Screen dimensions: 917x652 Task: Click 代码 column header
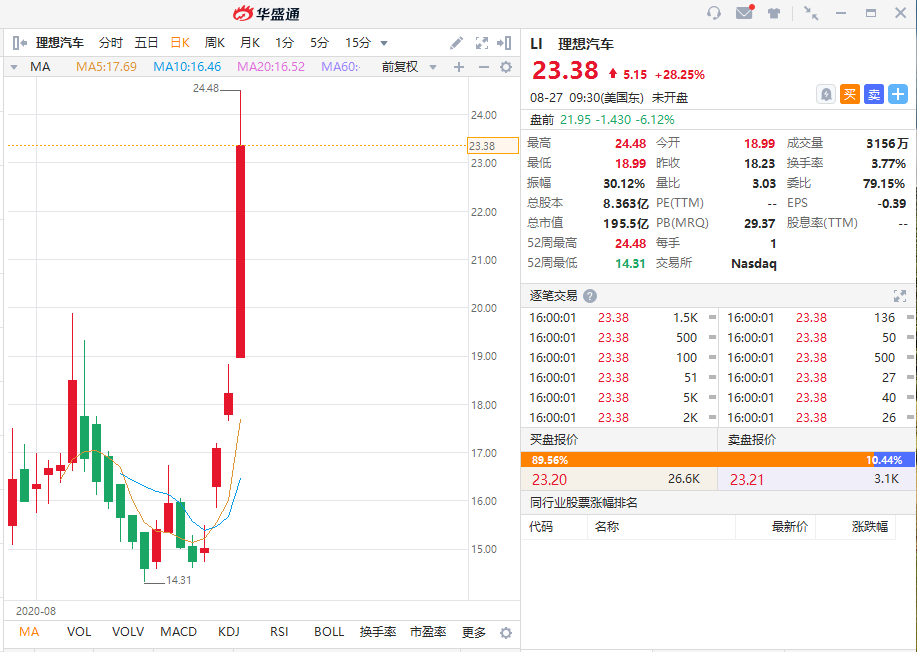(x=540, y=527)
